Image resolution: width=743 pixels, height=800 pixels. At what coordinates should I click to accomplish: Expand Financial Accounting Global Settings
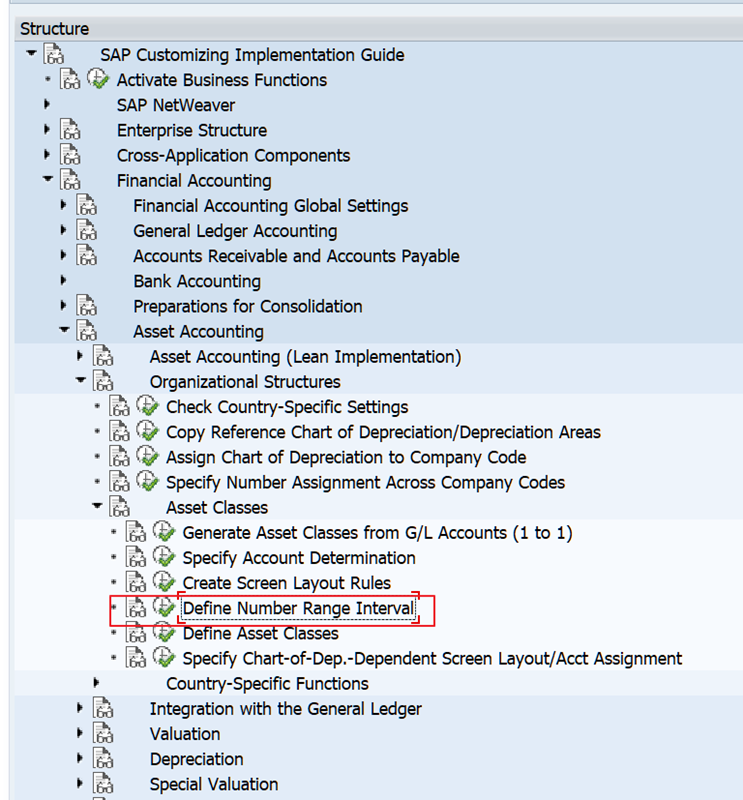click(63, 205)
